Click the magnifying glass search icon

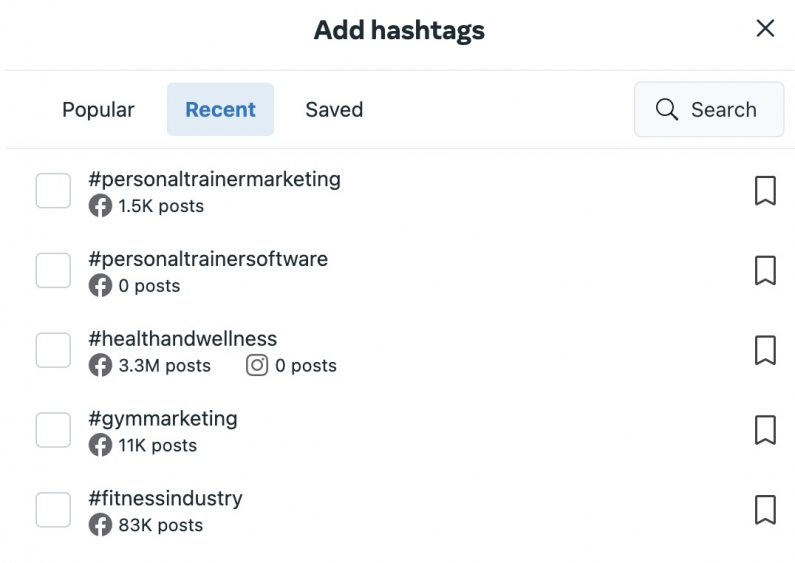point(666,110)
